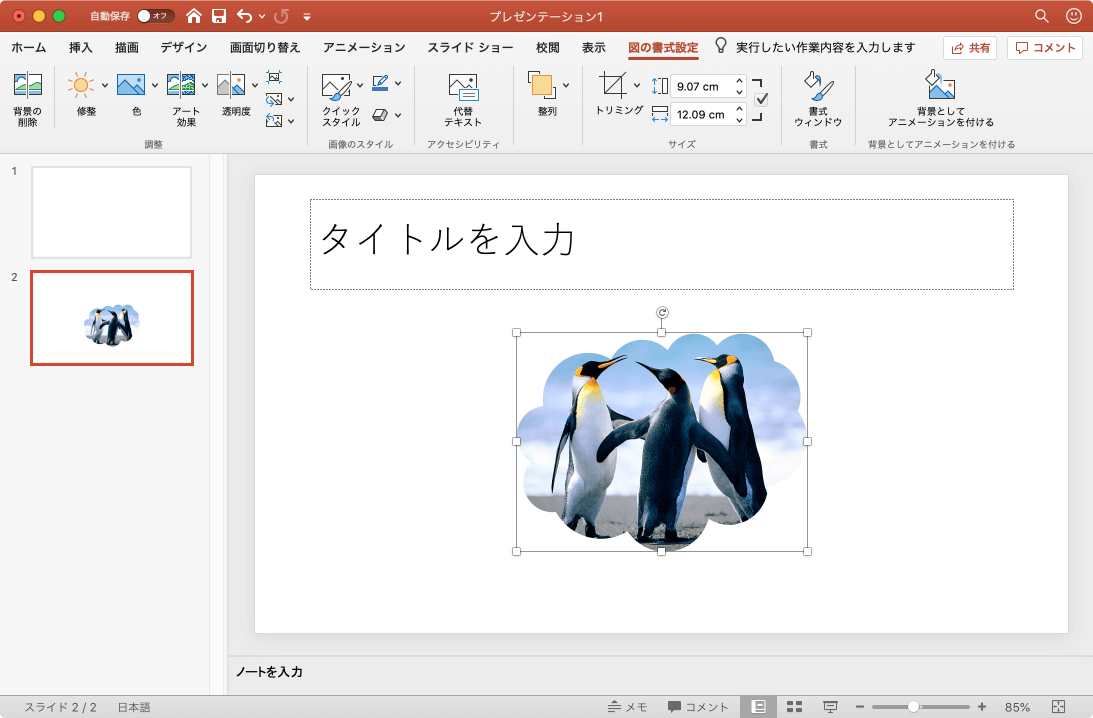Toggle the AutoSave (自動保存) switch

[x=155, y=16]
